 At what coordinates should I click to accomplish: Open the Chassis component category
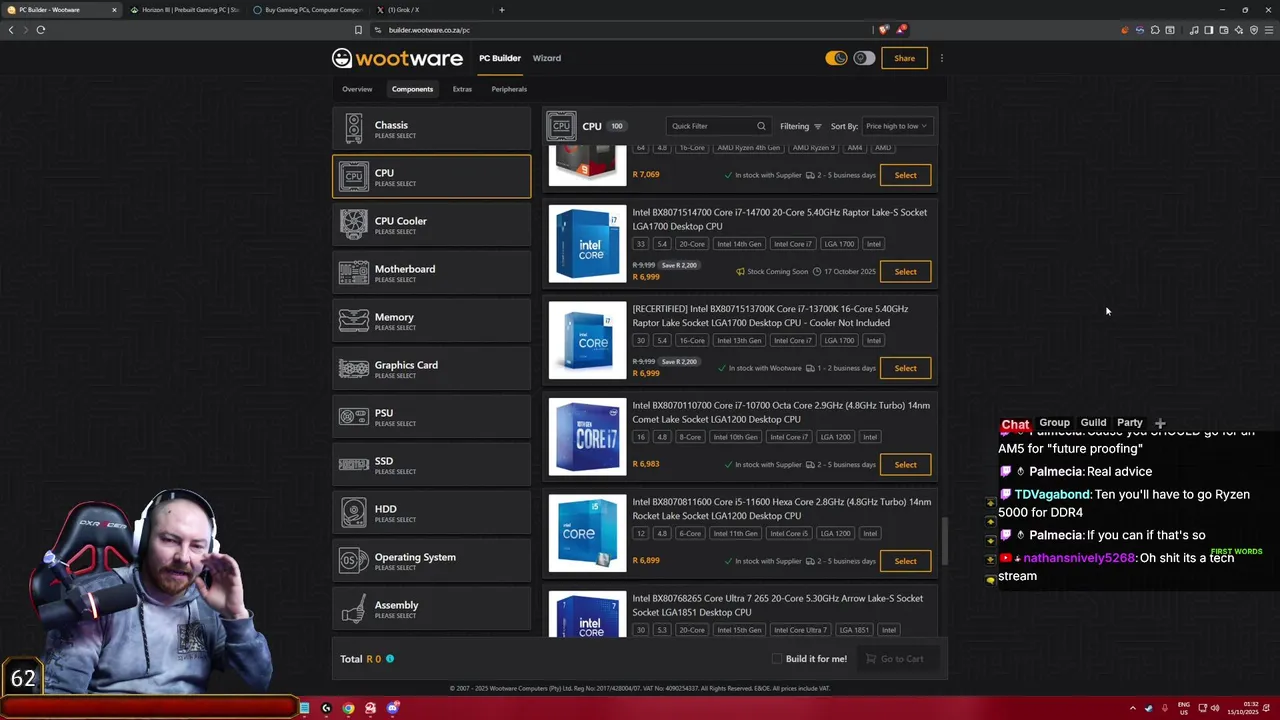click(431, 129)
